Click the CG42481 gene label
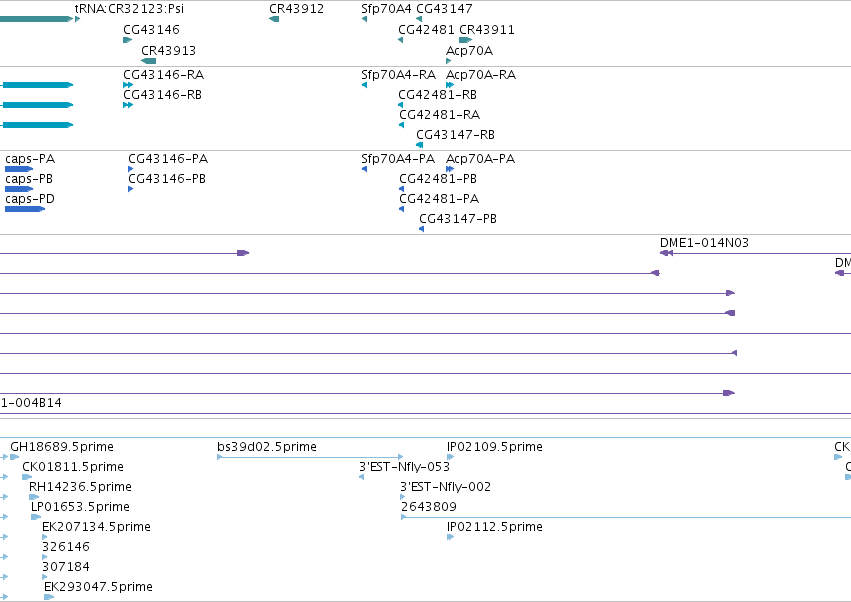Image resolution: width=851 pixels, height=602 pixels. coord(426,29)
